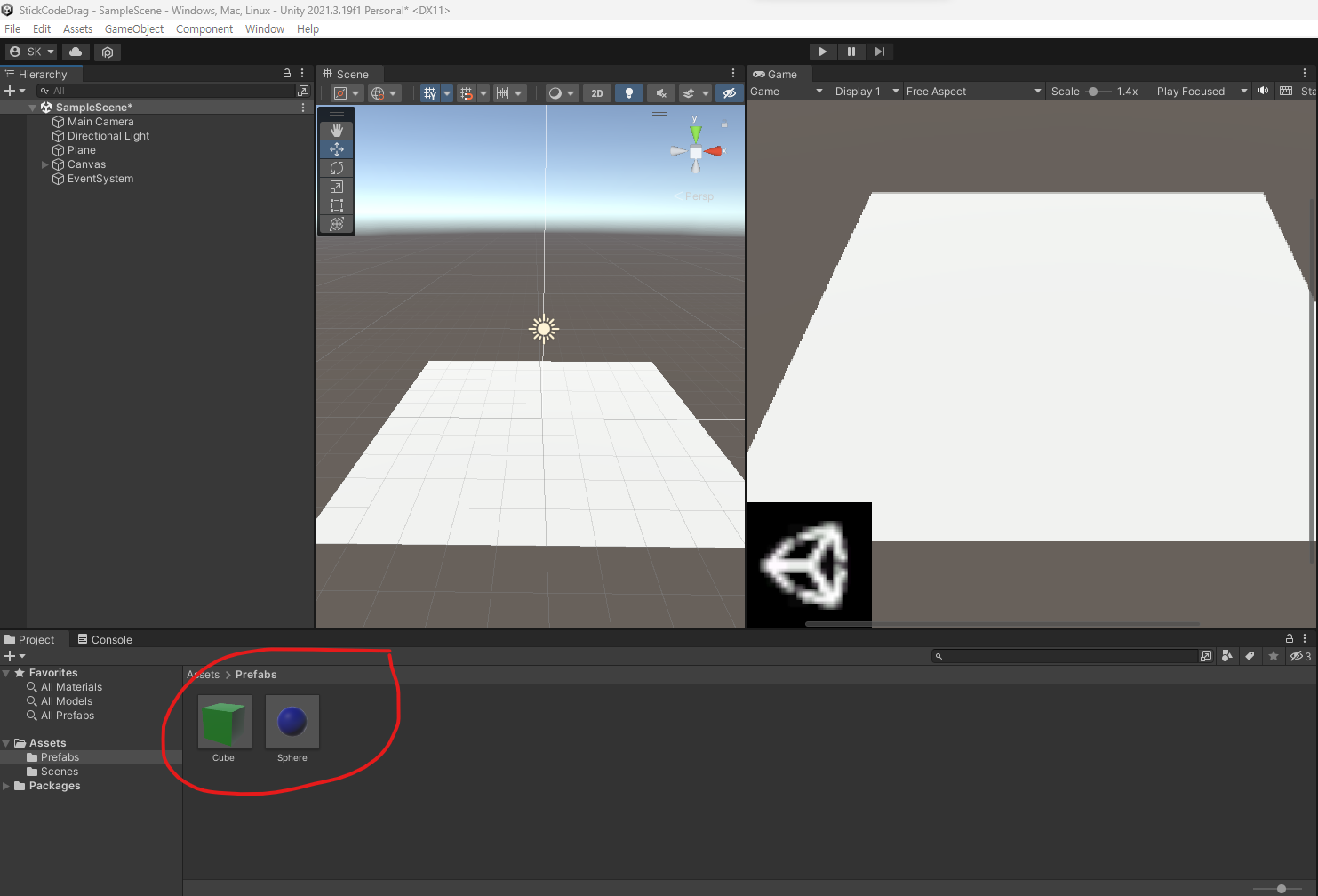Collapse the Assets folder tree
Image resolution: width=1318 pixels, height=896 pixels.
pos(7,743)
